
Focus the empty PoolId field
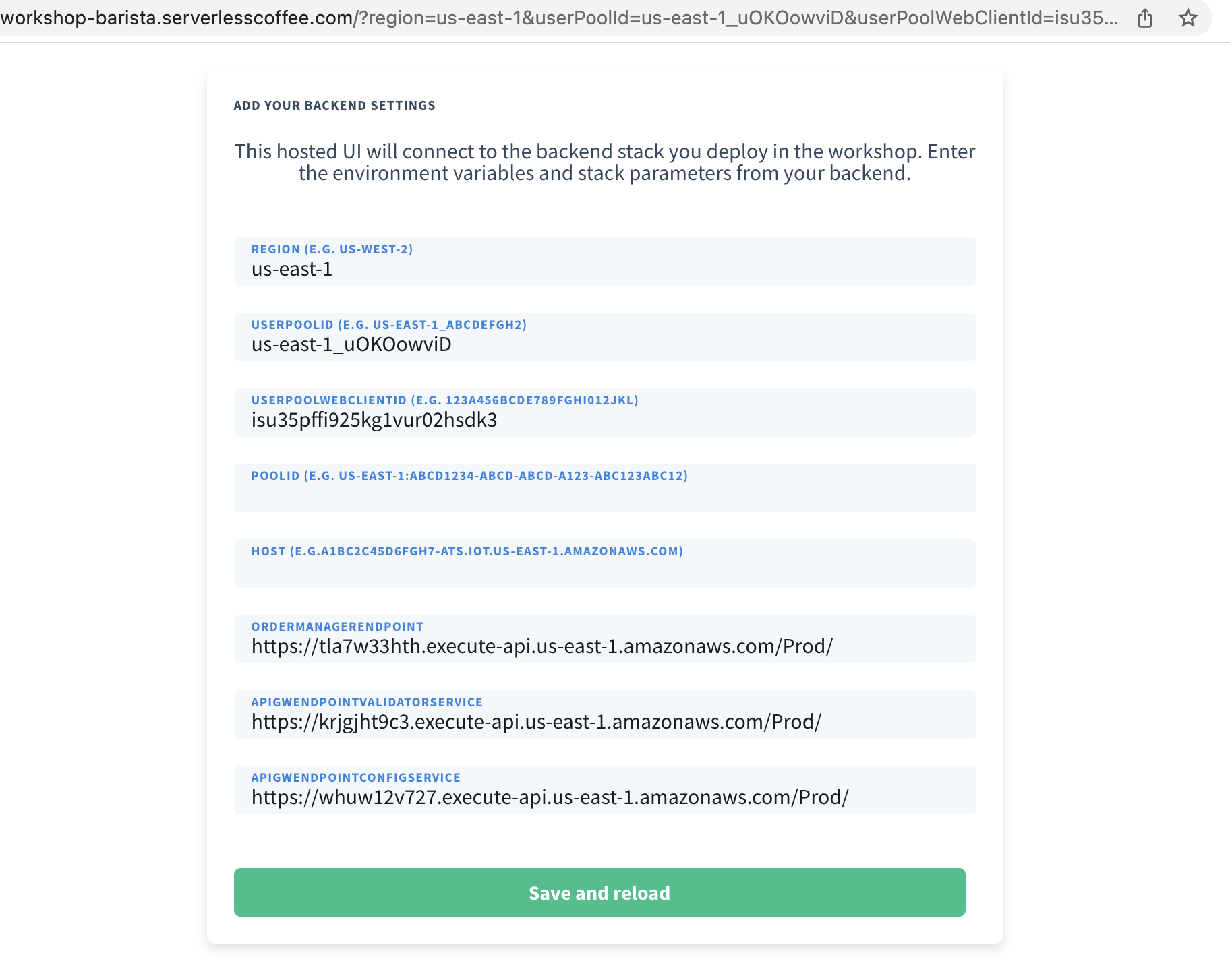[605, 488]
